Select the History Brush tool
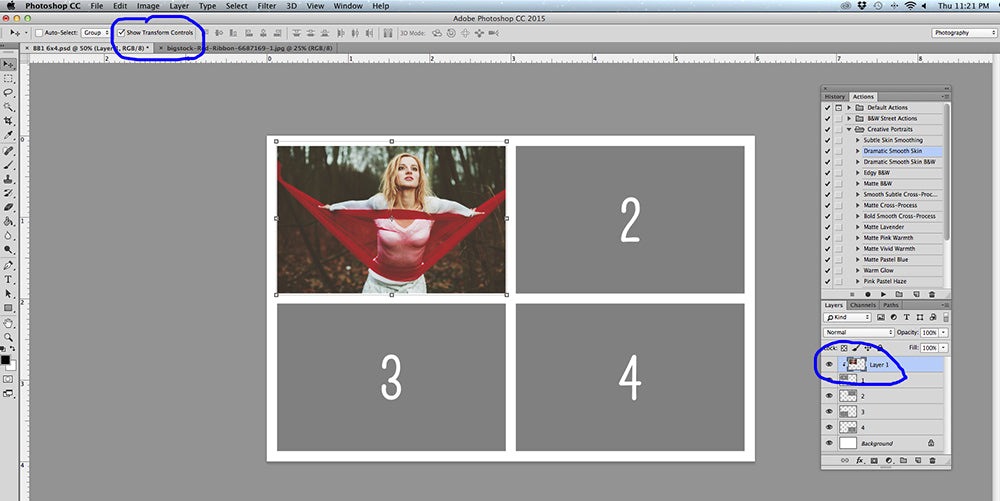 8,193
